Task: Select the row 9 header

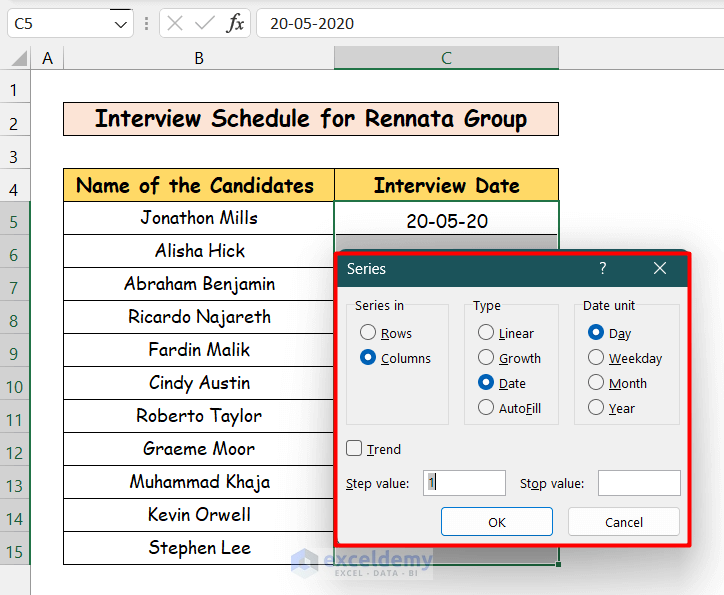Action: point(14,351)
